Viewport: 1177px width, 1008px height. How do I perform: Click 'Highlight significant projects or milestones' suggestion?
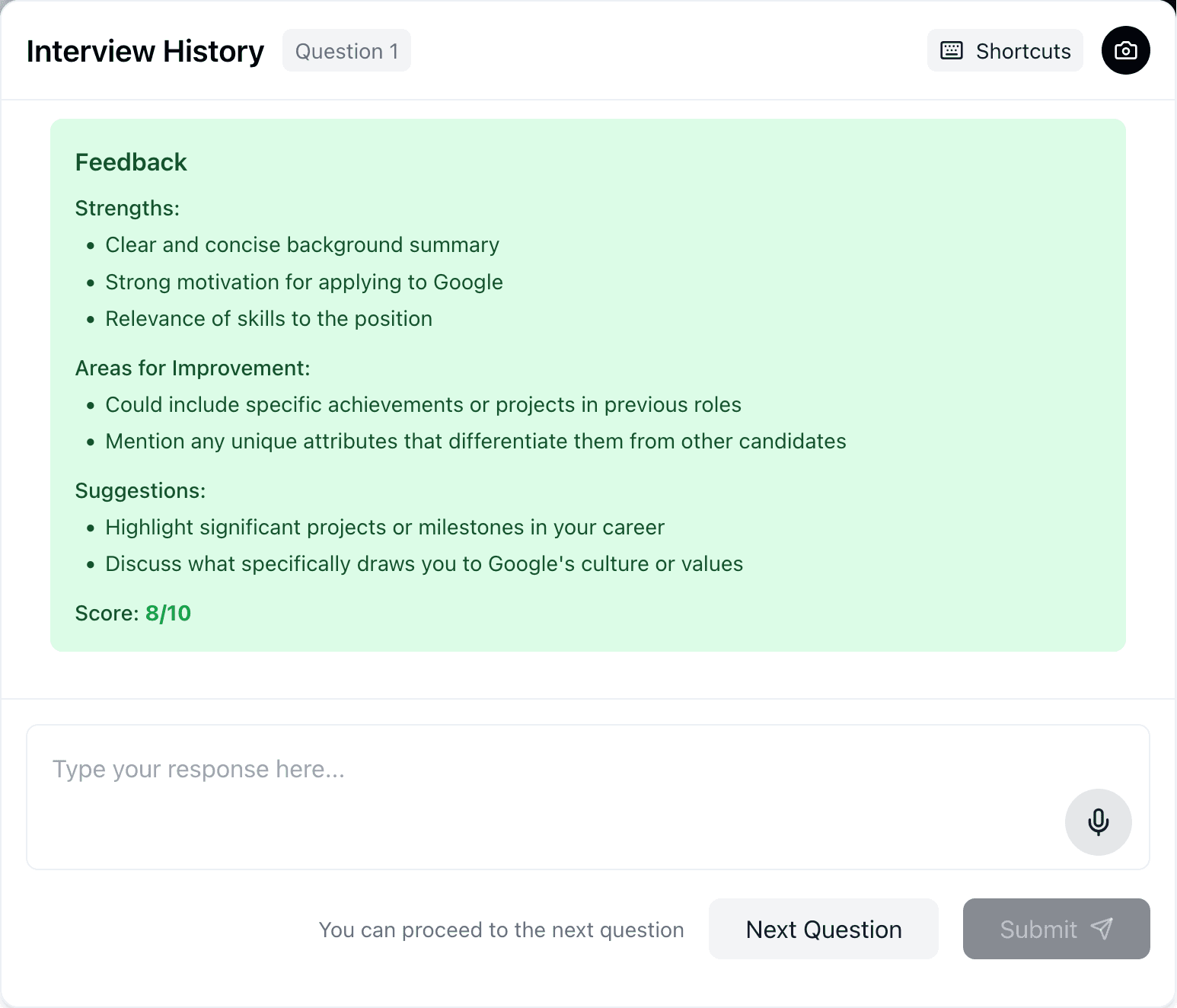tap(384, 527)
